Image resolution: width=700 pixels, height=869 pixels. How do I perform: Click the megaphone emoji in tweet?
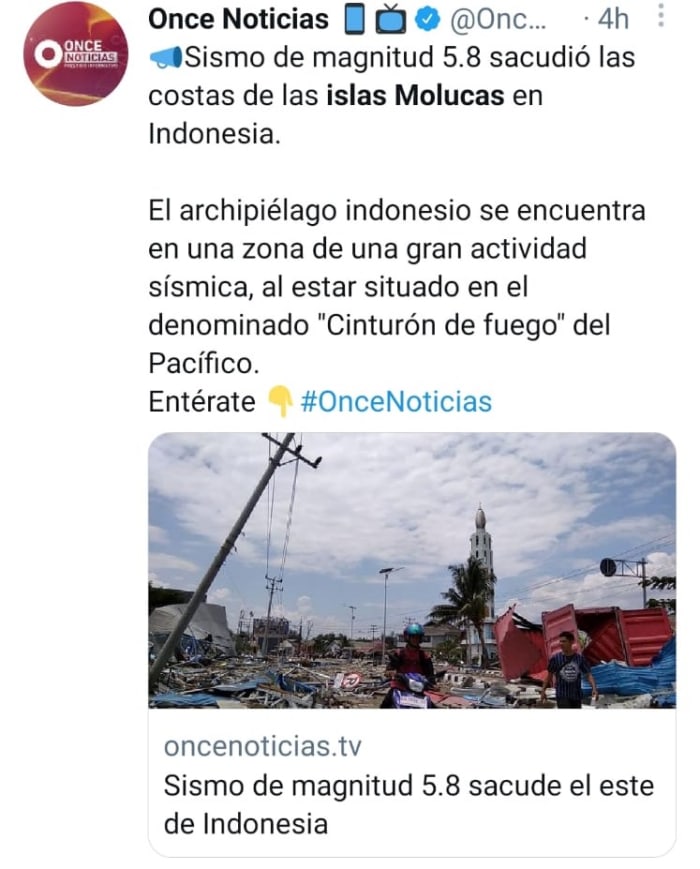click(x=166, y=58)
